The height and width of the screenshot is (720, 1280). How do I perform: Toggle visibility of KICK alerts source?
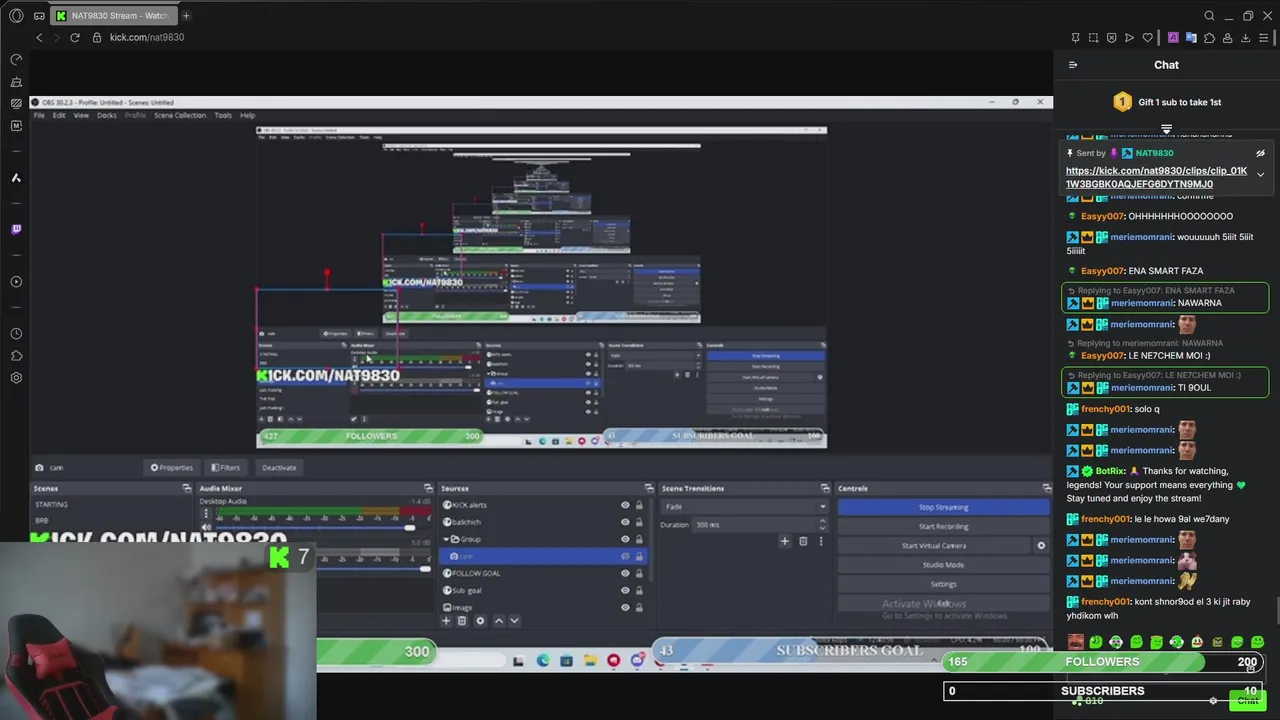[x=625, y=505]
